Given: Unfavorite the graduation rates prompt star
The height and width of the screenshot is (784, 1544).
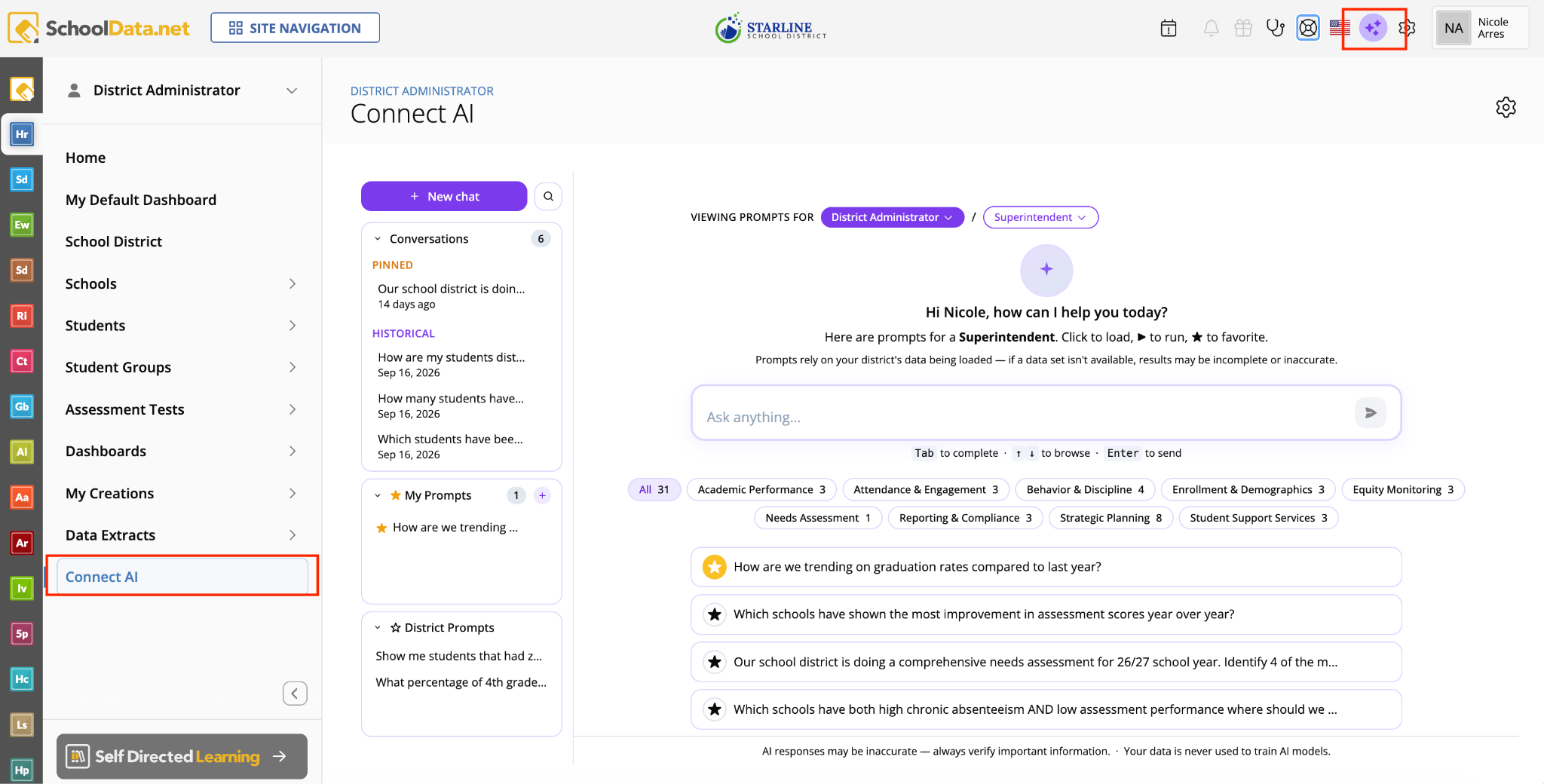Looking at the screenshot, I should tap(715, 567).
